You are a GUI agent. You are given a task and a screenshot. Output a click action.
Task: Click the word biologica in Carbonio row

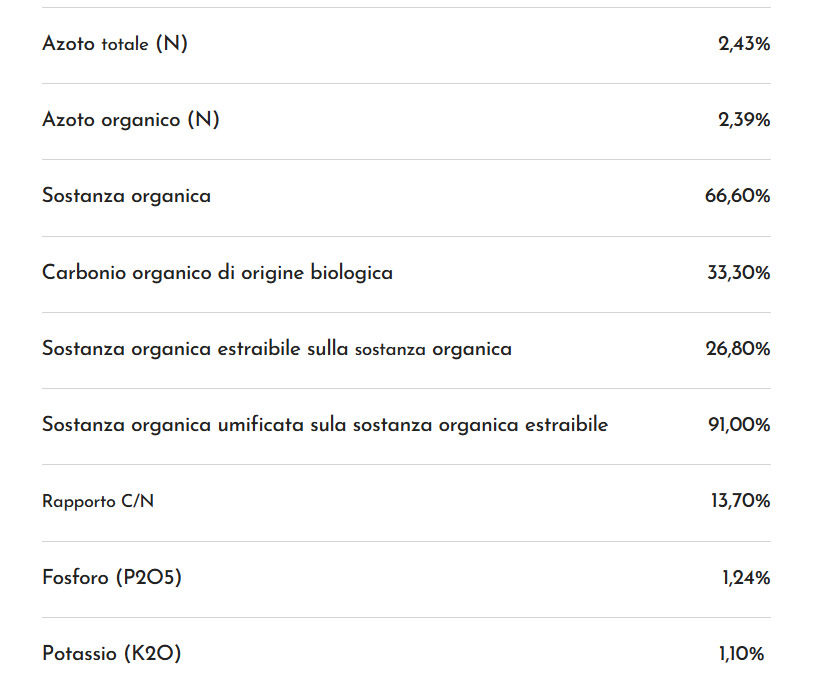coord(351,273)
